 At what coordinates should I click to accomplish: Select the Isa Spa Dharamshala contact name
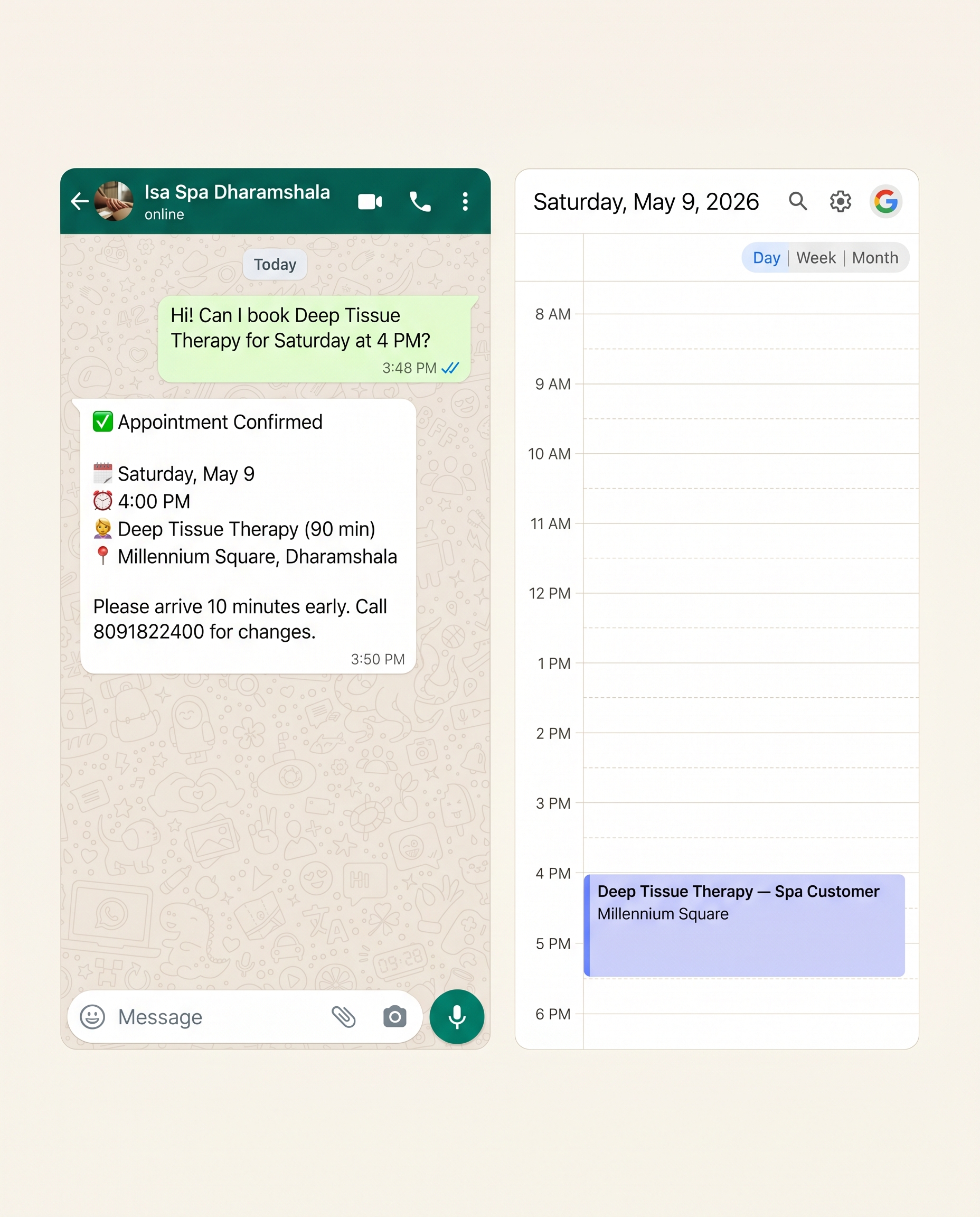point(237,192)
